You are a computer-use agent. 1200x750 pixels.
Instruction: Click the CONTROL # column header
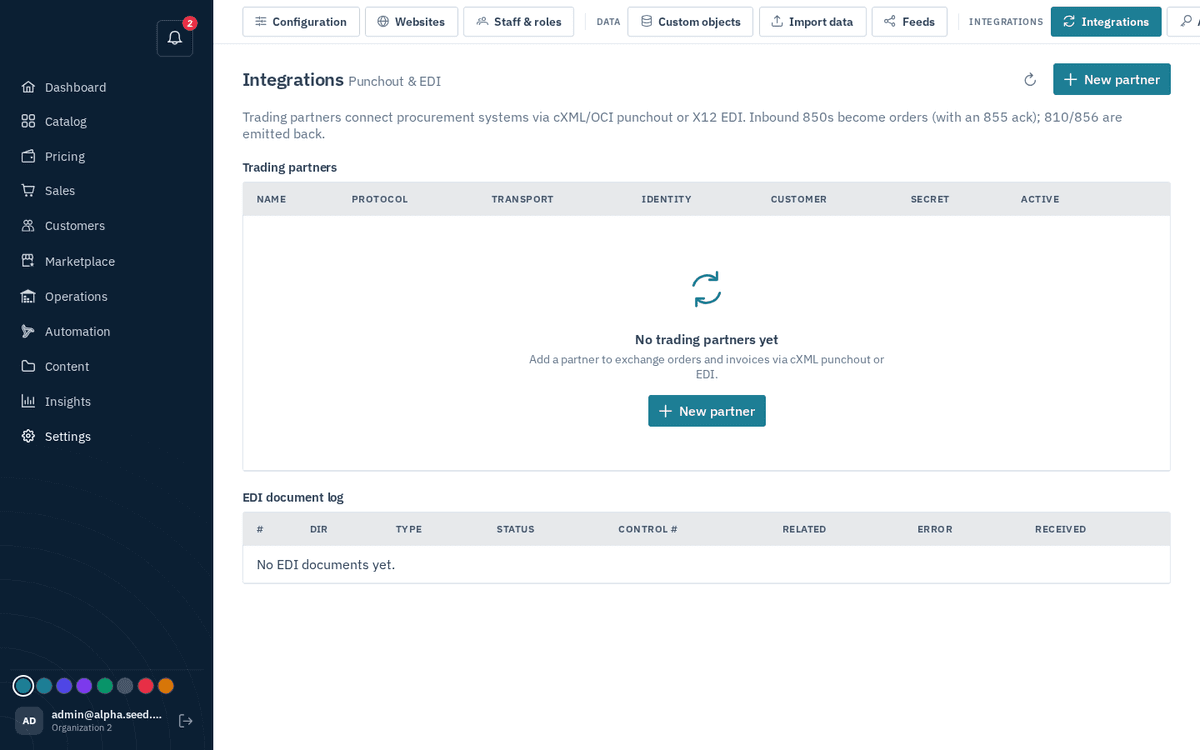(648, 529)
